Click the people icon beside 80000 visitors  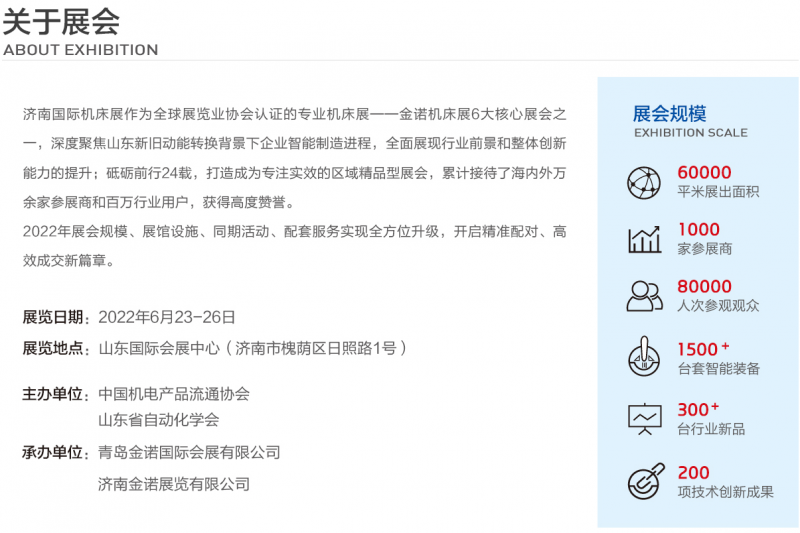pyautogui.click(x=644, y=296)
